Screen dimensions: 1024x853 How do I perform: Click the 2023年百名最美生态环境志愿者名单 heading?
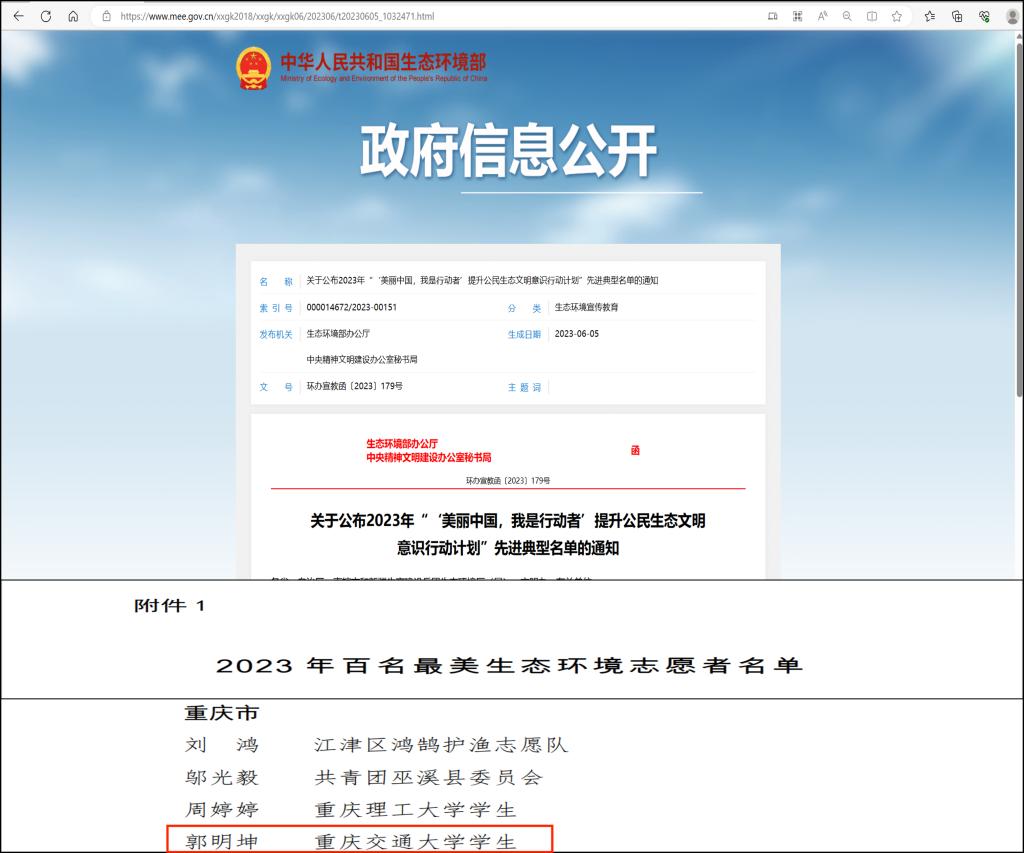(509, 666)
